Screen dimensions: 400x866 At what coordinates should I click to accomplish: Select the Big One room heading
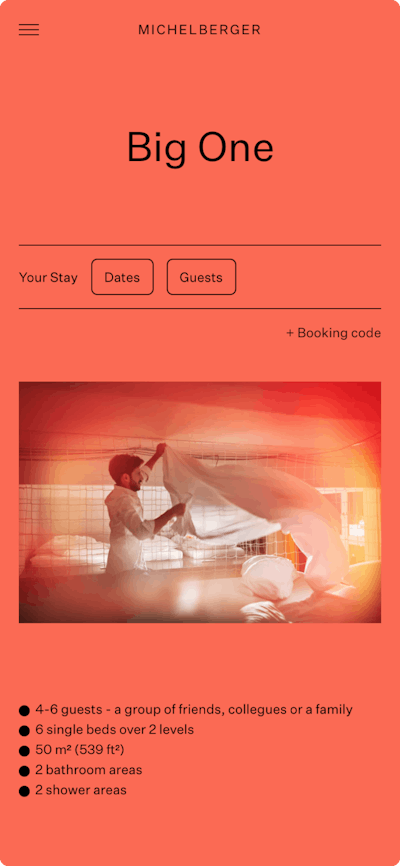pyautogui.click(x=200, y=148)
